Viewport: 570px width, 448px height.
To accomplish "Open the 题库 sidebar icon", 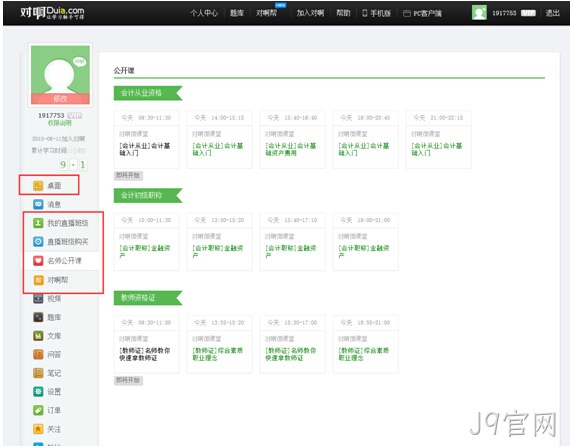I will coord(38,317).
